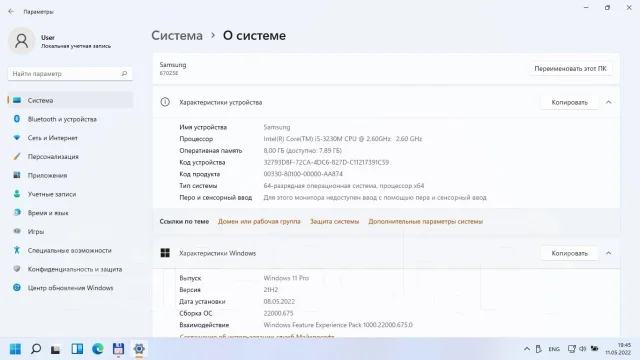Open Защита системы link

[334, 222]
